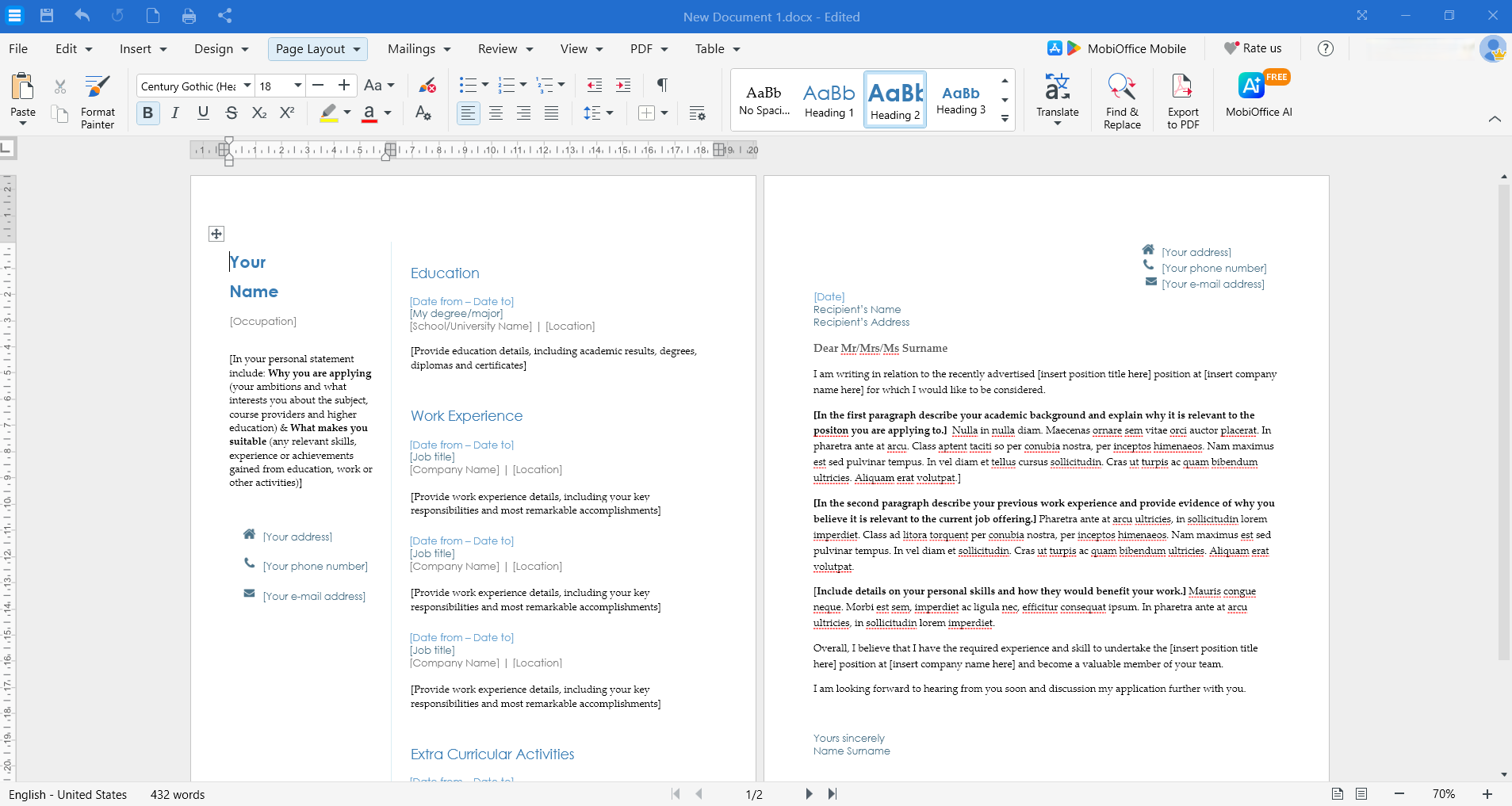This screenshot has height=806, width=1512.
Task: Open Translate tool
Action: tap(1058, 98)
